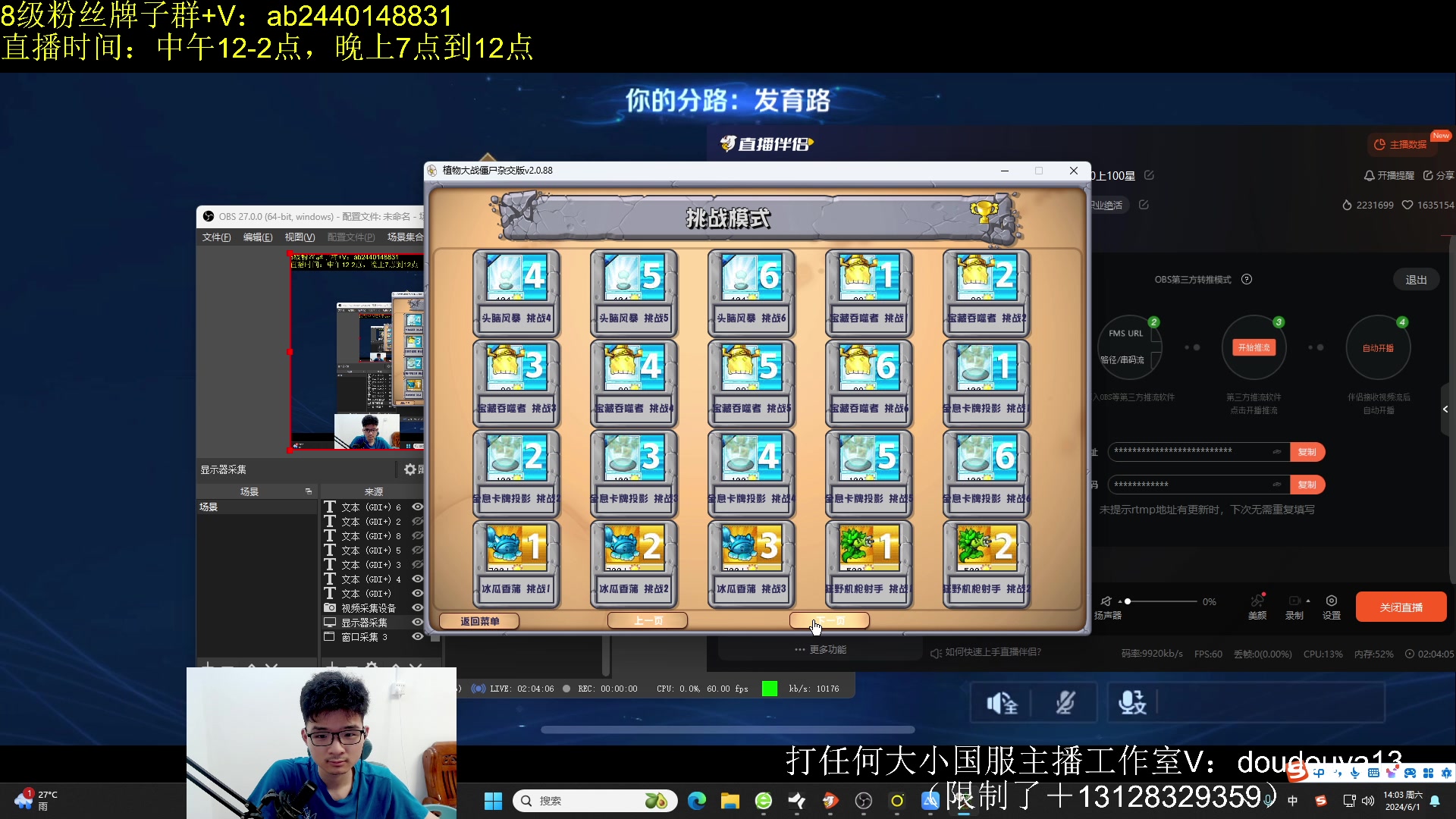This screenshot has width=1456, height=819.
Task: Choose the 宝藏吞噬者 挑战5 level card
Action: click(752, 383)
